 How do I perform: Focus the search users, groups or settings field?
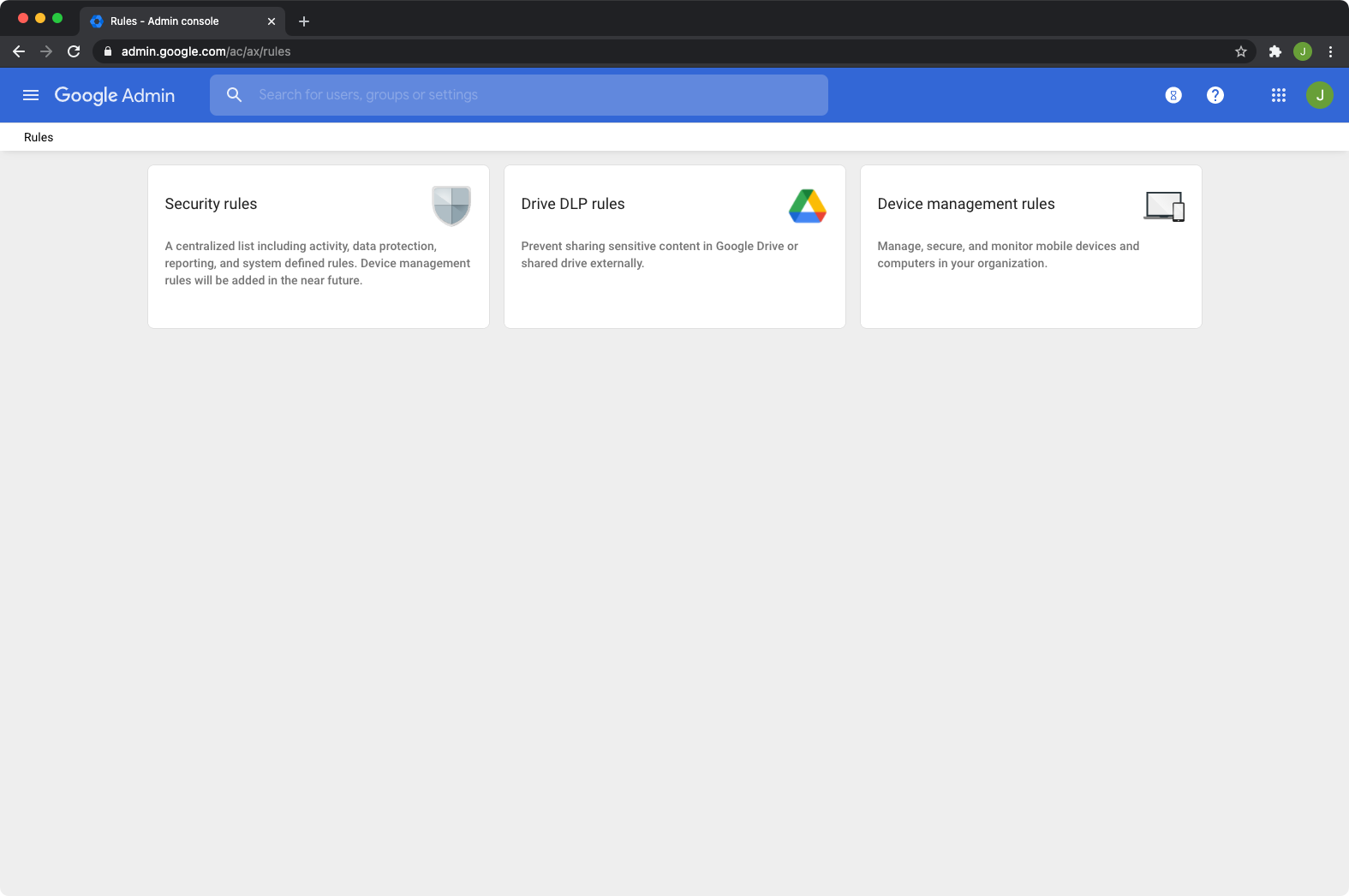[519, 95]
